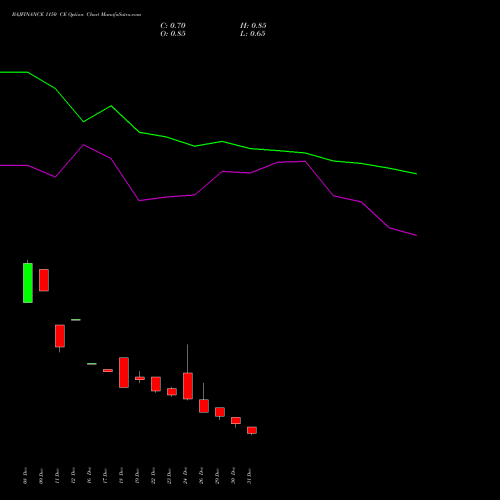Select the red candle for 26 Dec
The image size is (500, 500).
[x=204, y=406]
